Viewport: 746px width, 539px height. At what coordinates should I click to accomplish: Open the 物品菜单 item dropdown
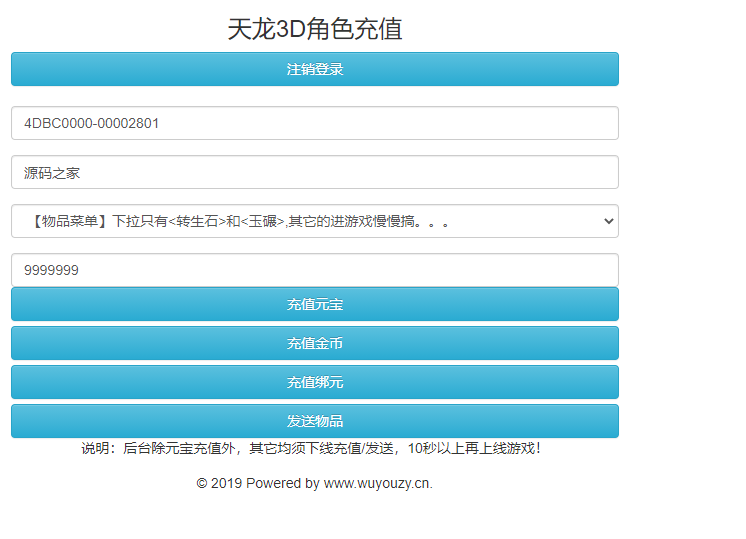[315, 221]
